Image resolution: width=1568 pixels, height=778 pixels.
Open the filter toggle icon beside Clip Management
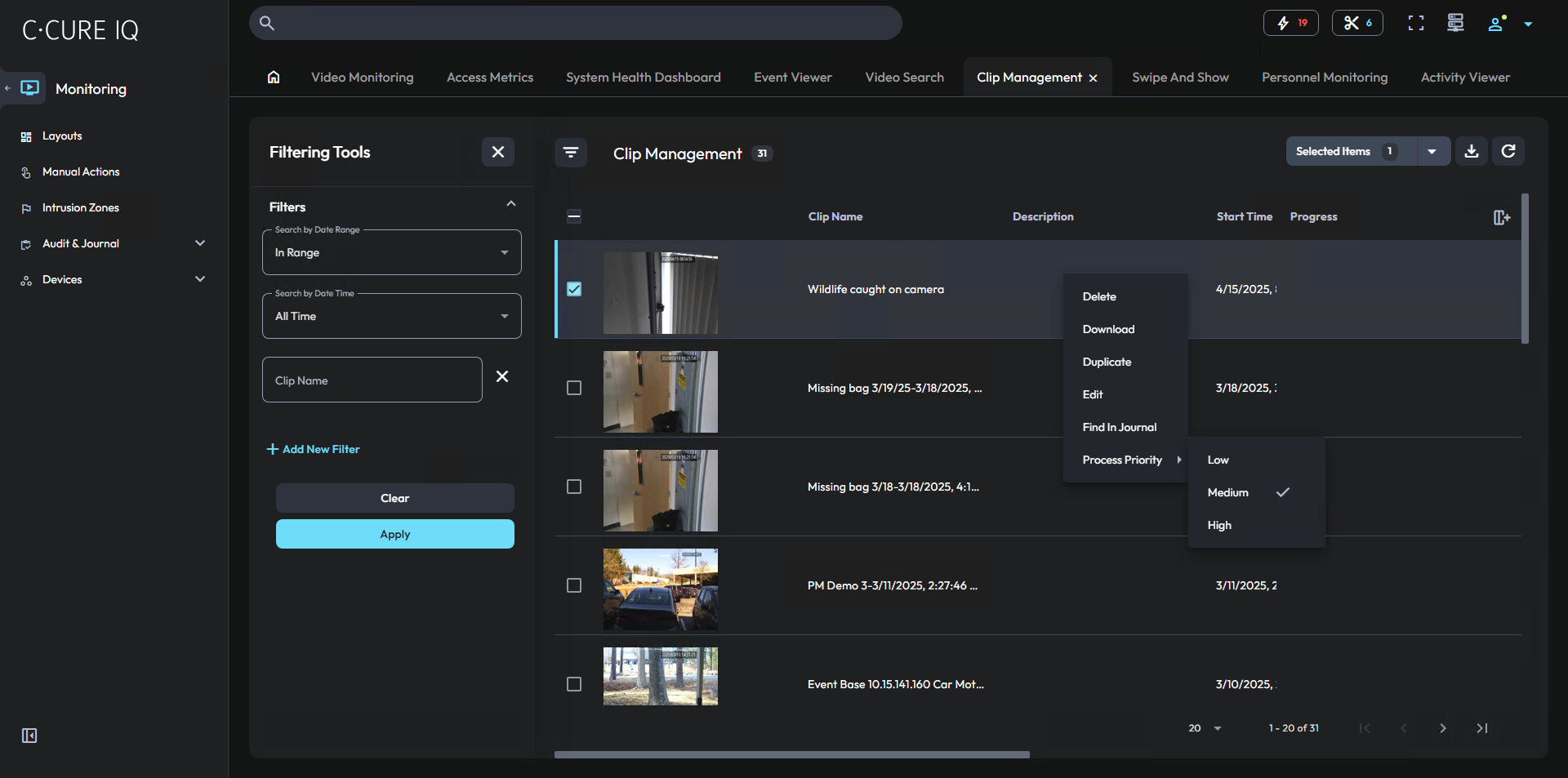571,153
